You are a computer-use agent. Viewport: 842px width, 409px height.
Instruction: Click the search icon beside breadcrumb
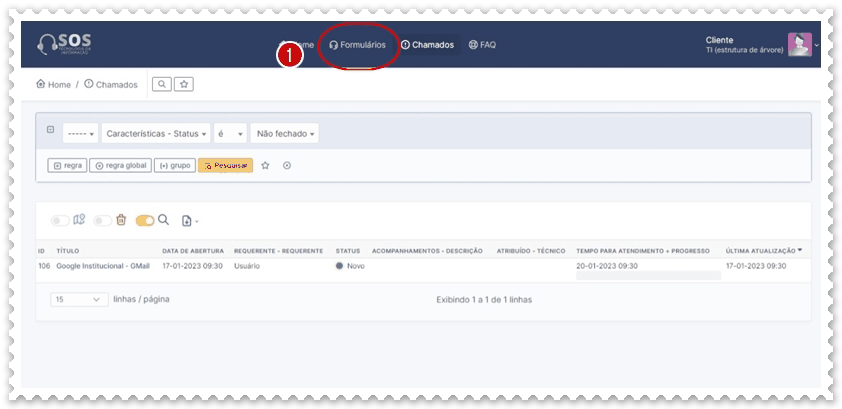[162, 85]
